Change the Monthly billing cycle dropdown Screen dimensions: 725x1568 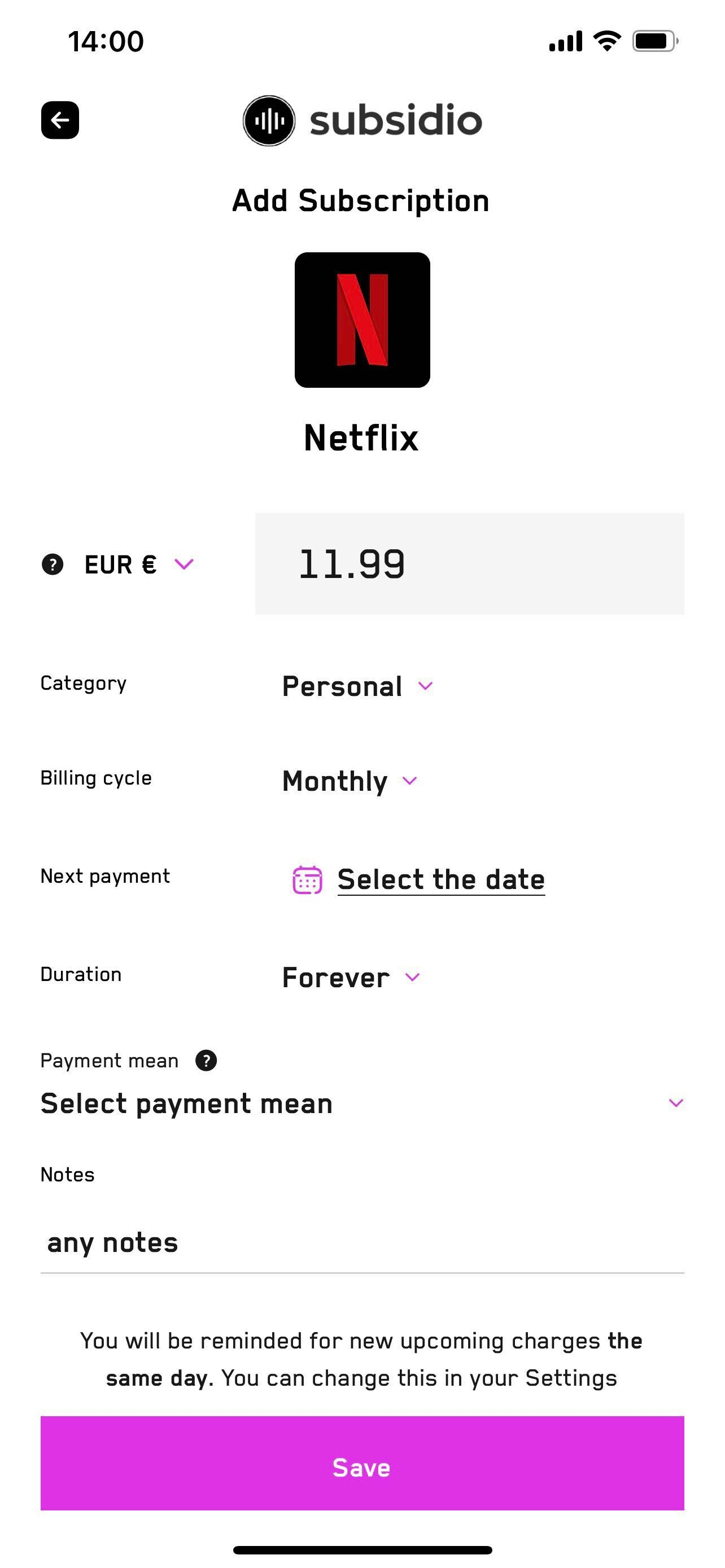pyautogui.click(x=350, y=781)
